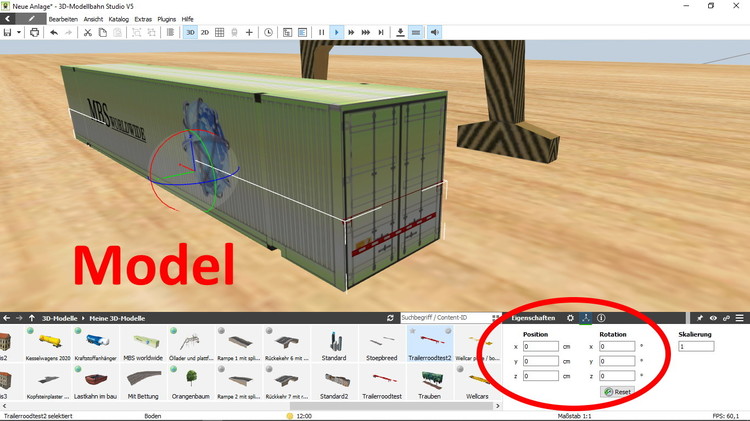Select the Kraftstoffanhänger model thumbnail

point(95,343)
